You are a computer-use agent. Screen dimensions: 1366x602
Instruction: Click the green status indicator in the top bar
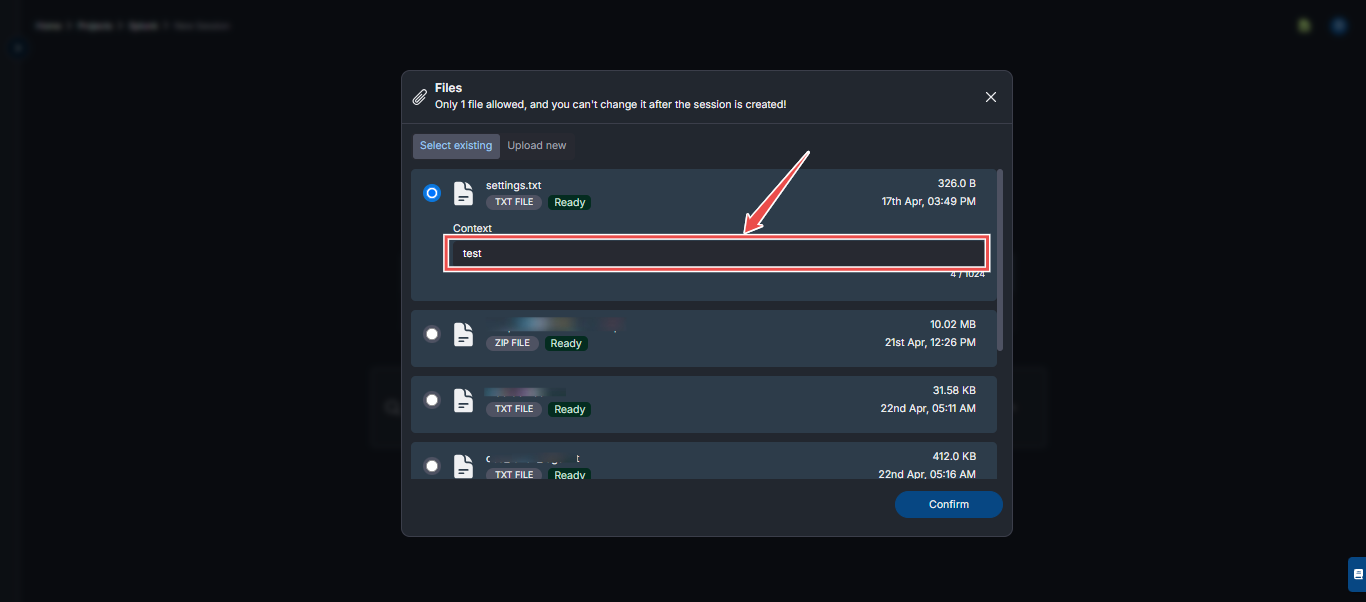click(x=1304, y=25)
